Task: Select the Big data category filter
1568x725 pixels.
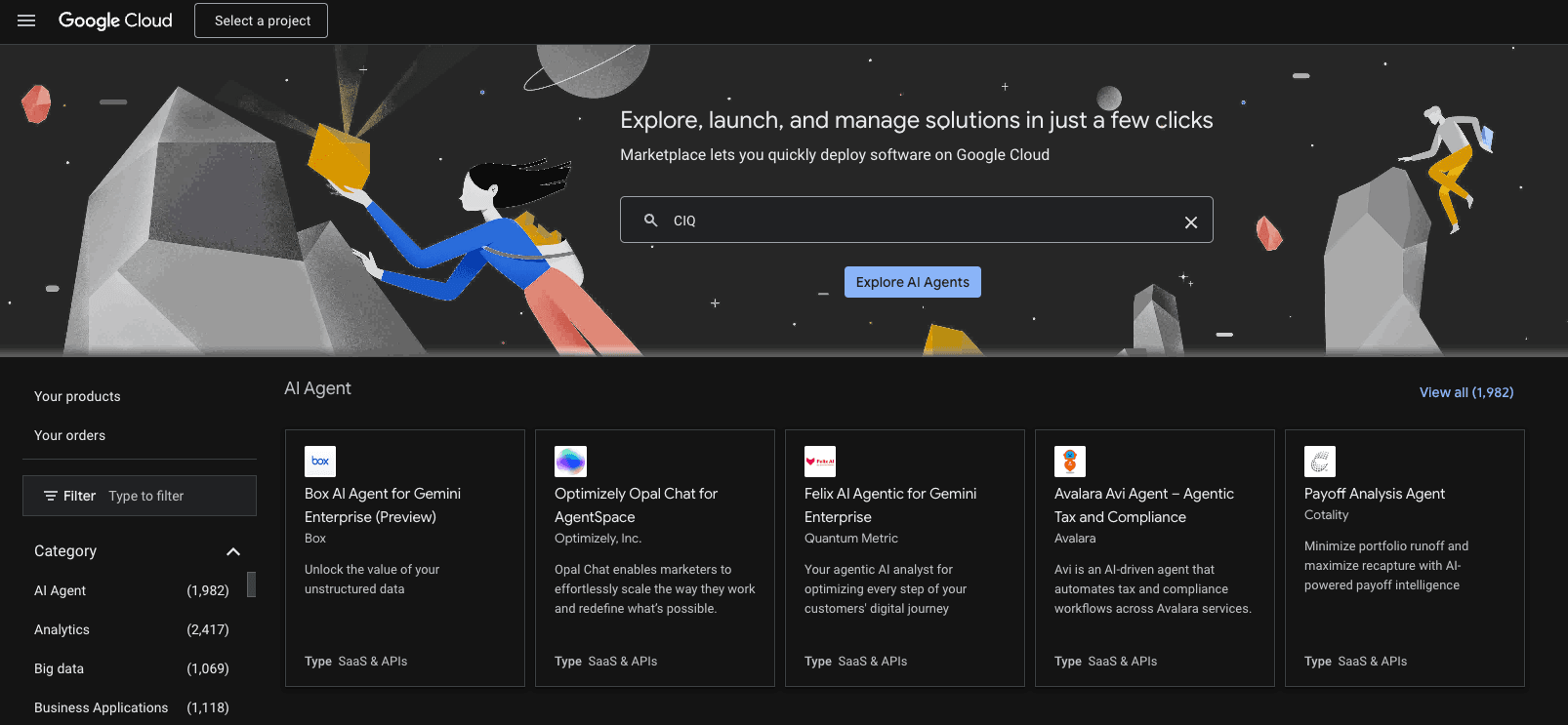Action: point(59,668)
